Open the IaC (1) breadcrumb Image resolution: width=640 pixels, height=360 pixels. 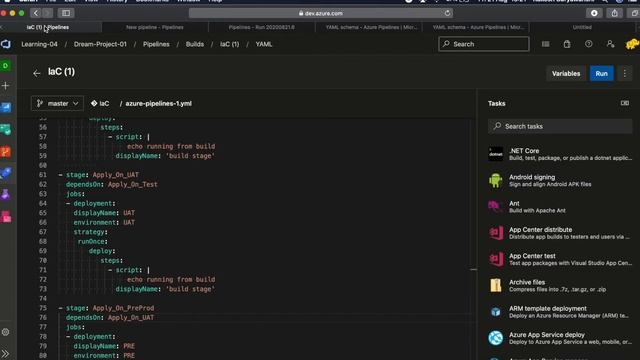point(229,44)
